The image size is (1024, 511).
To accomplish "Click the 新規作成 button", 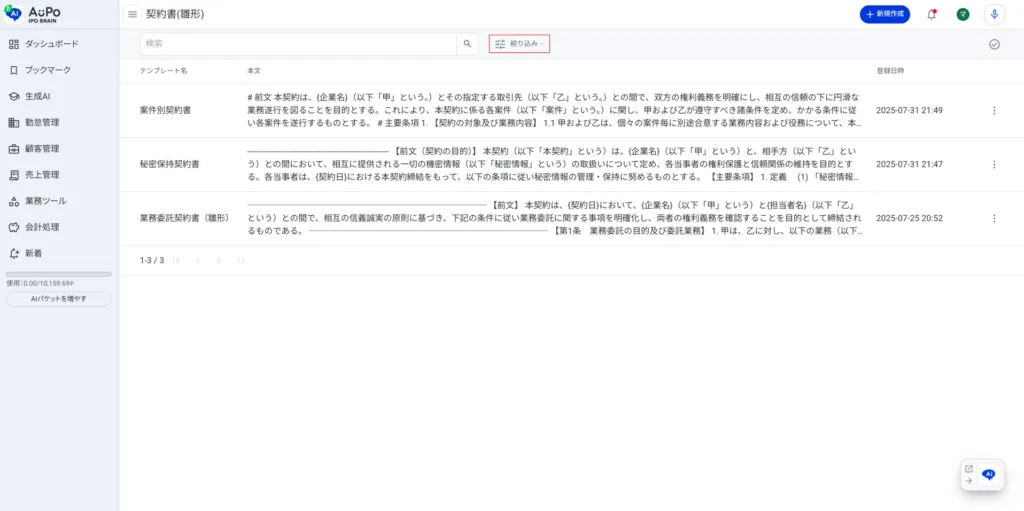I will tap(885, 14).
